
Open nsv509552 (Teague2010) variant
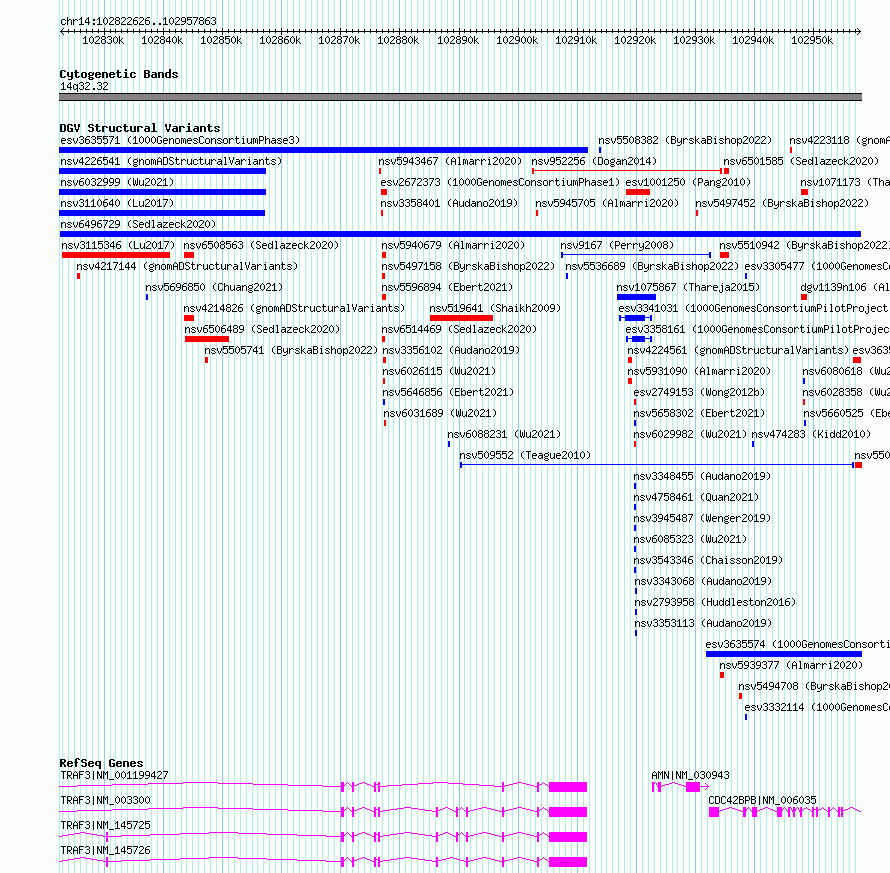(x=525, y=455)
